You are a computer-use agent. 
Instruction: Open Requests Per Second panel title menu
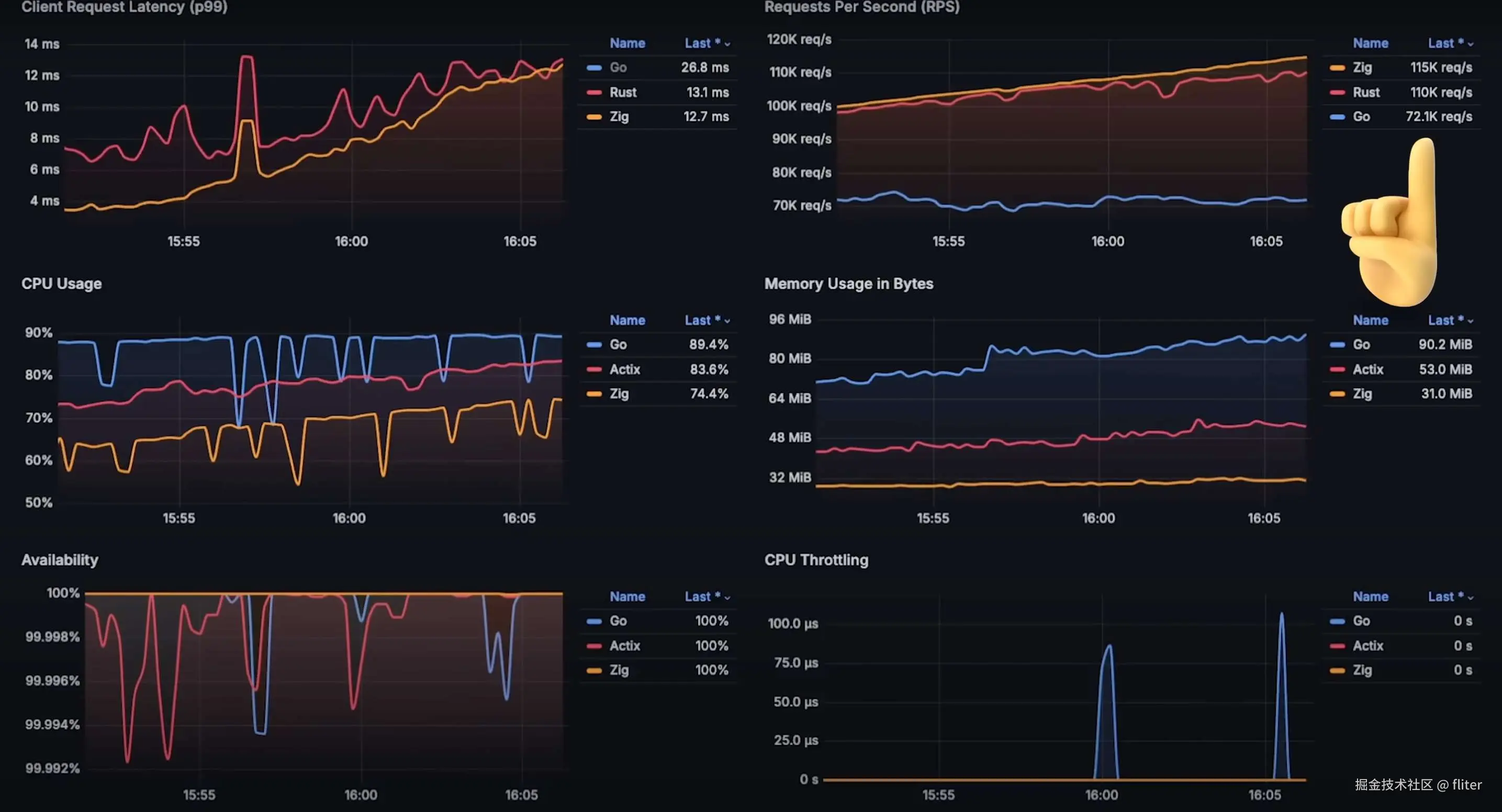[x=861, y=7]
